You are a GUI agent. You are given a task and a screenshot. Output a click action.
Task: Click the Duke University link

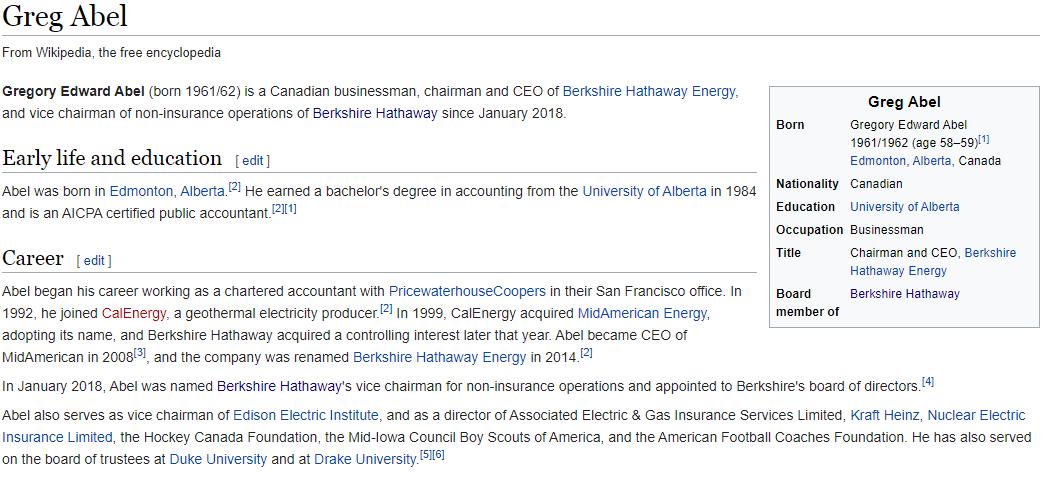pos(218,459)
